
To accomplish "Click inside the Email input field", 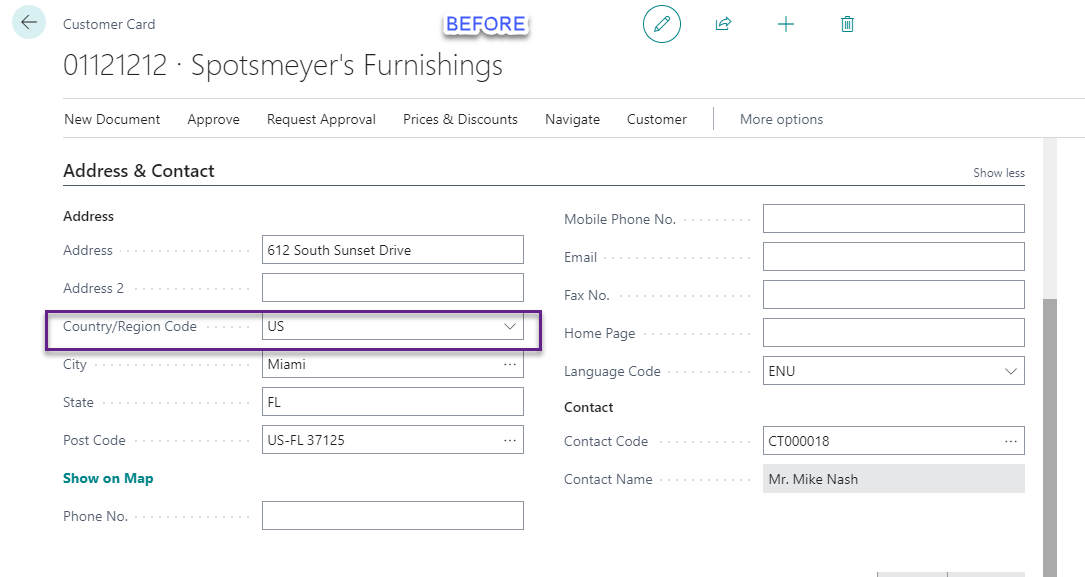I will 893,256.
